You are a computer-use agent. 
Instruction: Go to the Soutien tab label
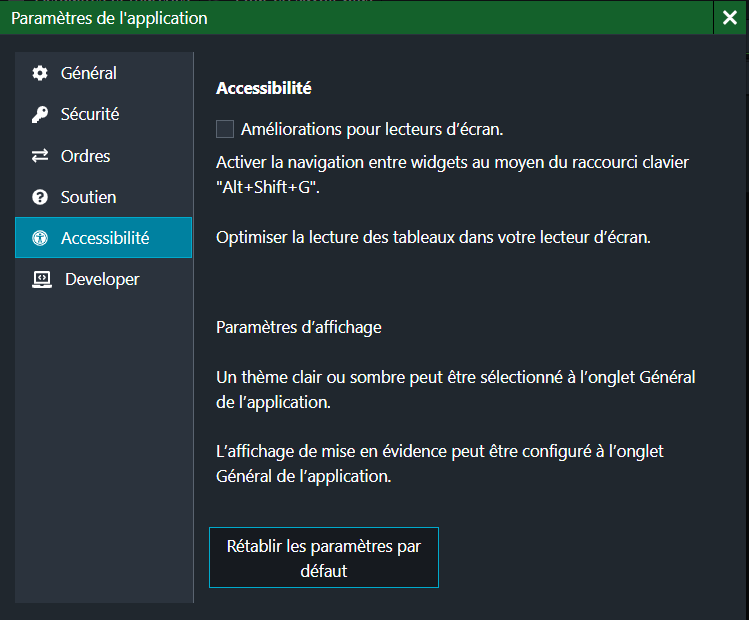click(x=89, y=198)
